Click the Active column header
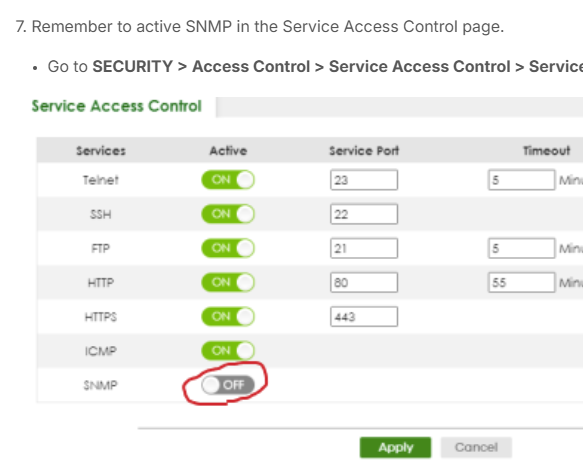Viewport: 583px width, 474px height. 228,151
